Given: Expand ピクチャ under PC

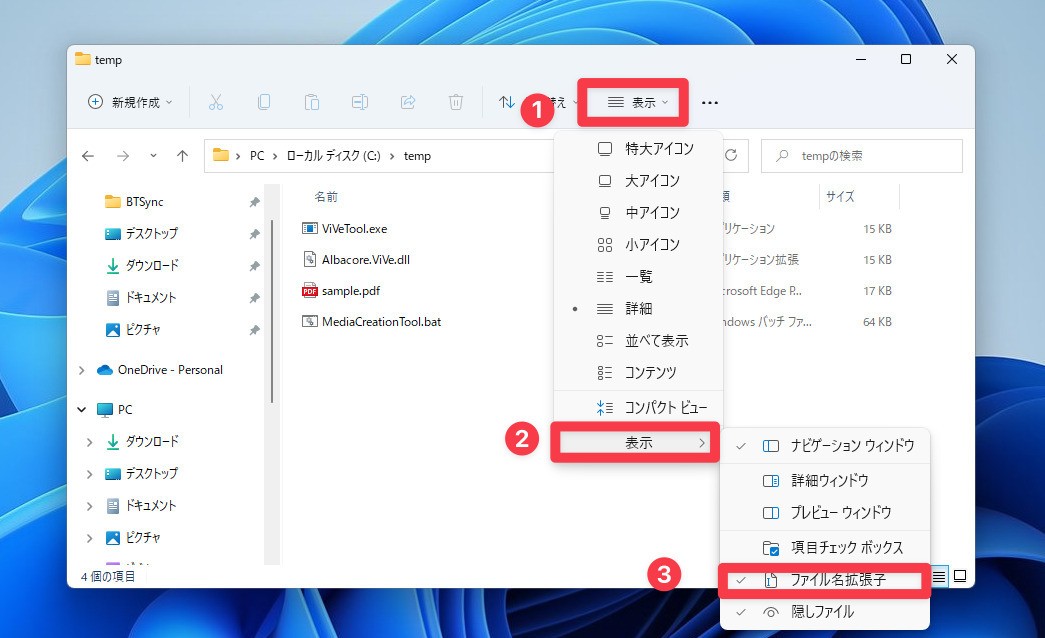Looking at the screenshot, I should 89,538.
